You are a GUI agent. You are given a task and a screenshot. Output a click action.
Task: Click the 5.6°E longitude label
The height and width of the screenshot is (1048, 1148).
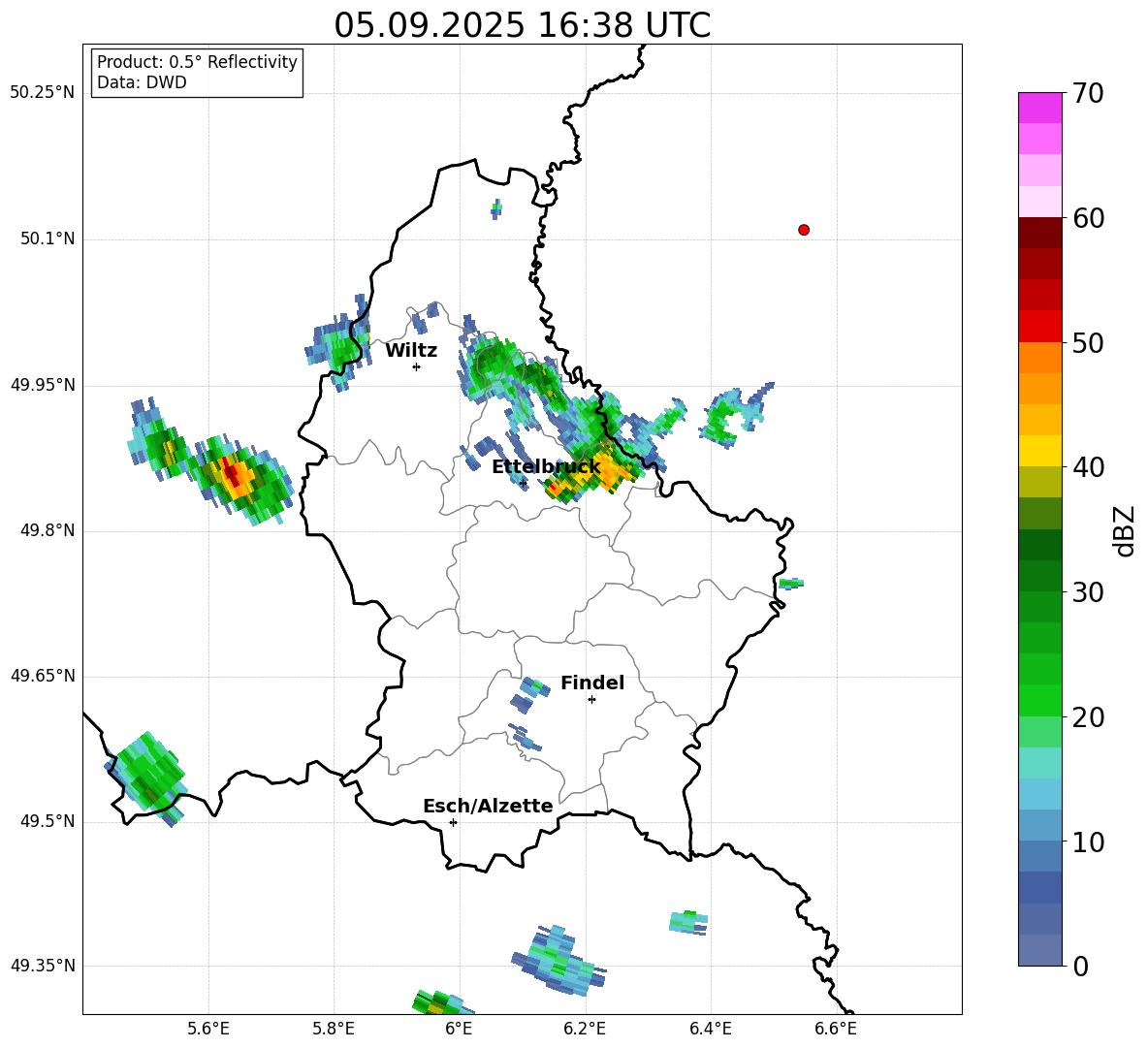(x=208, y=1029)
